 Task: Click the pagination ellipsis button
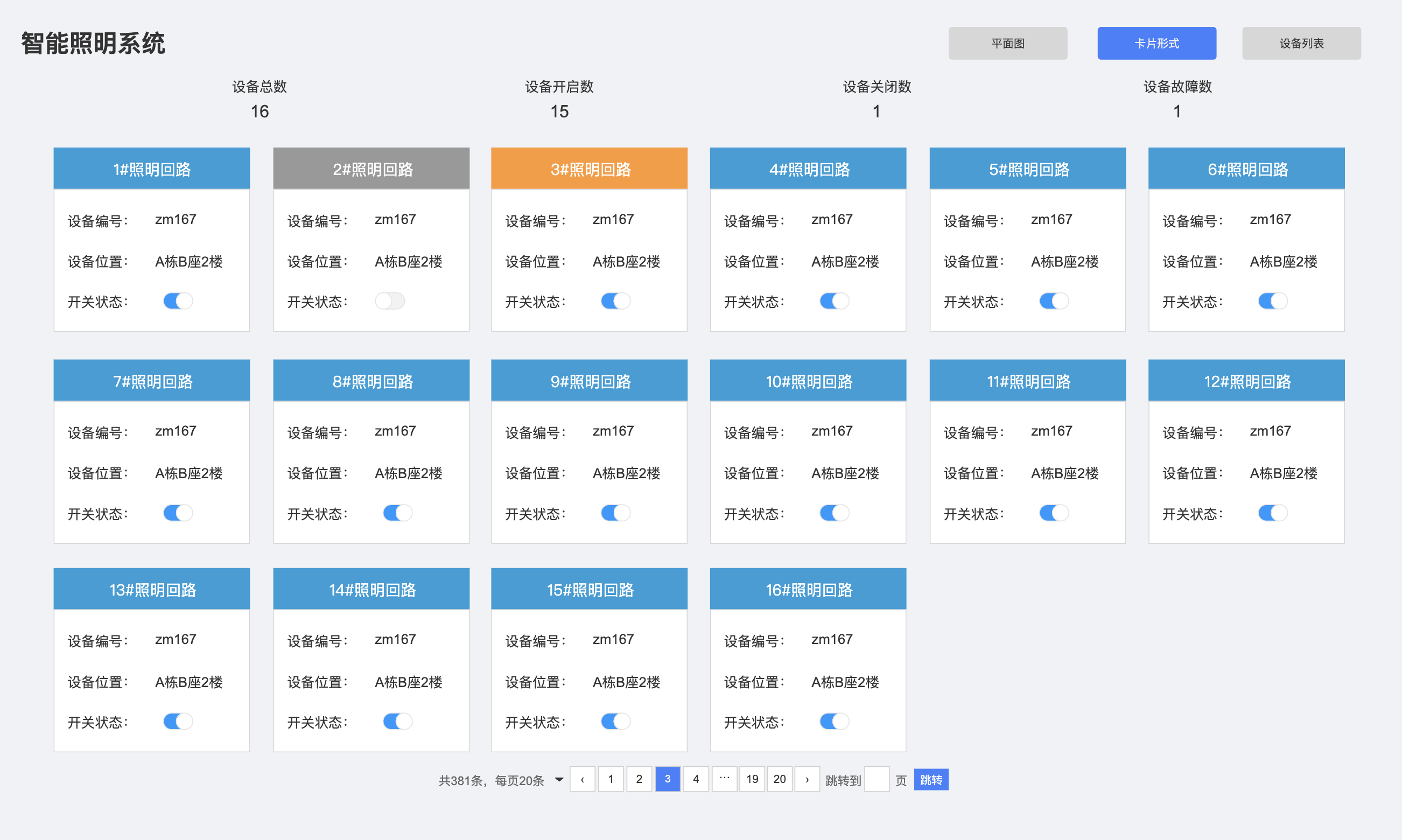(724, 780)
